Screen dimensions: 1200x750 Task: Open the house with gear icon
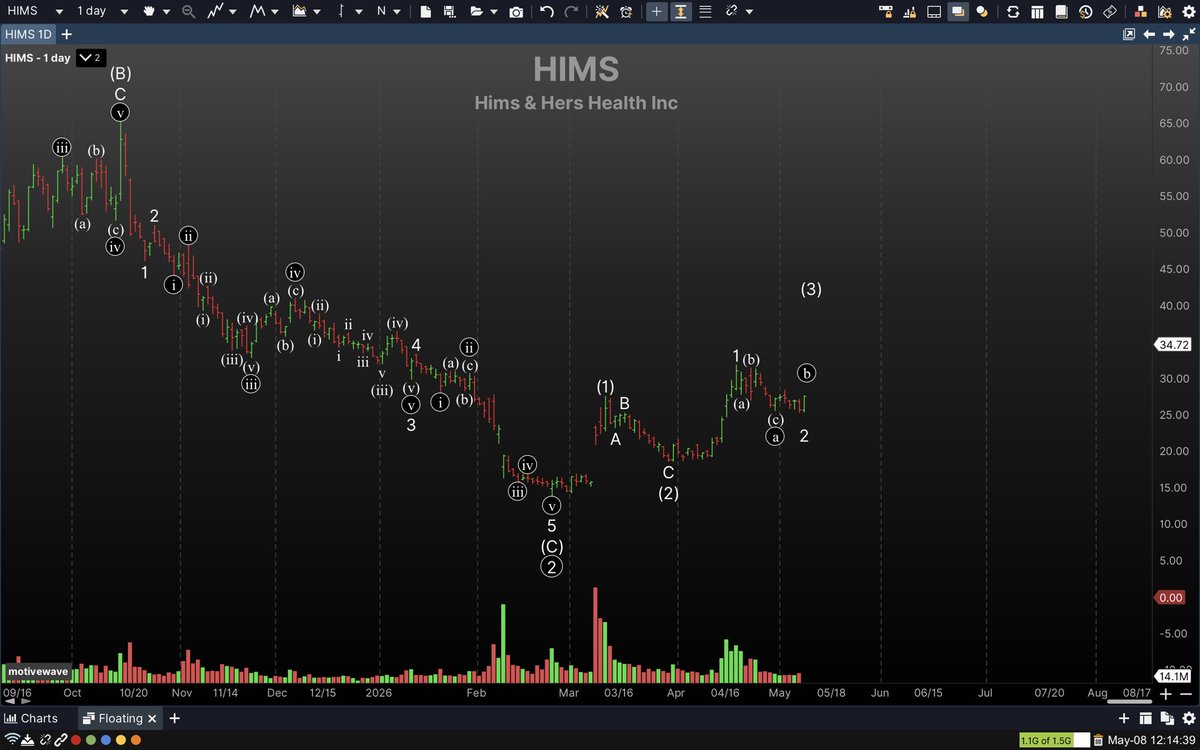(1164, 12)
